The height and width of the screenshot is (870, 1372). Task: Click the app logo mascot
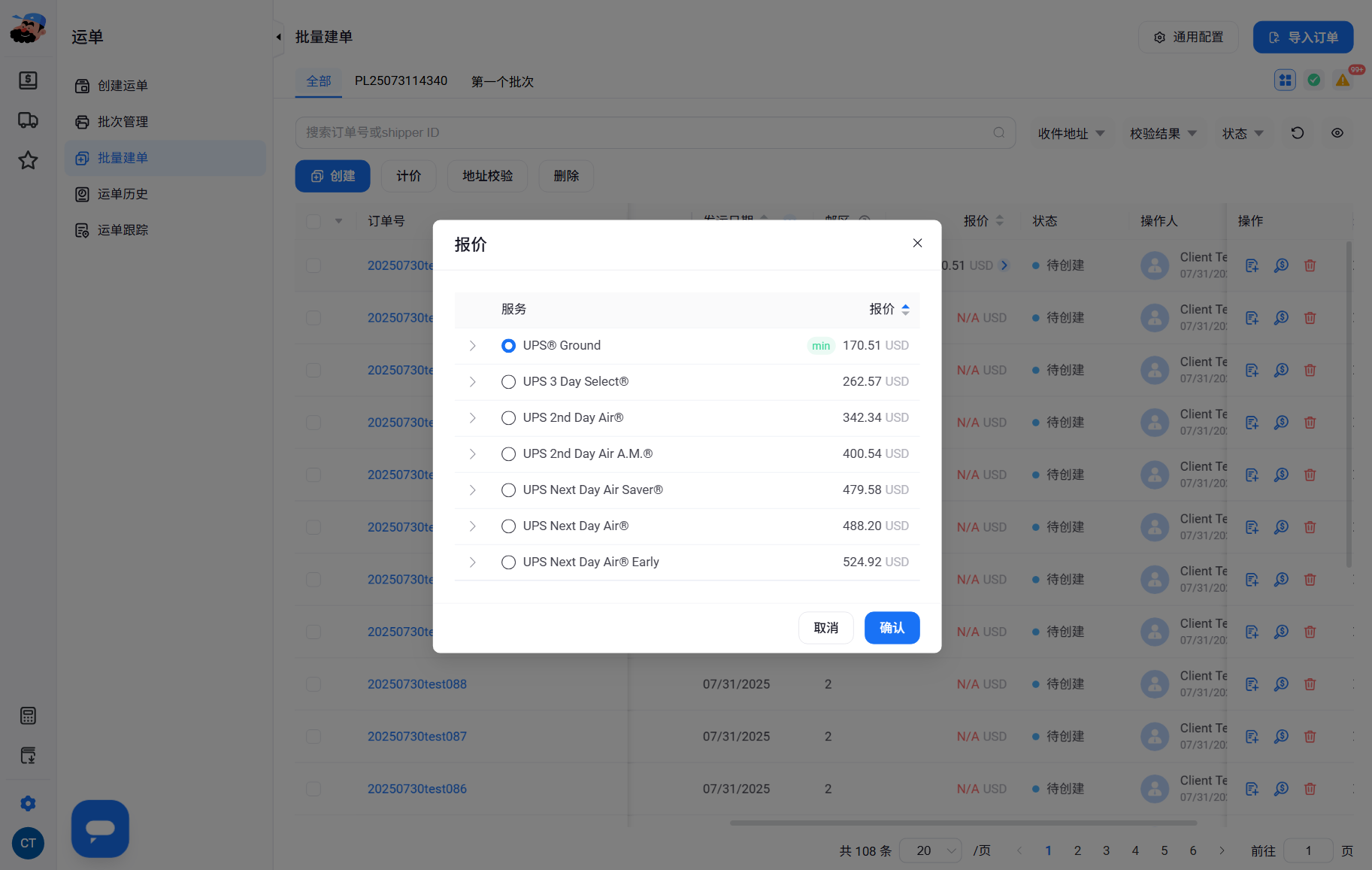coord(28,29)
